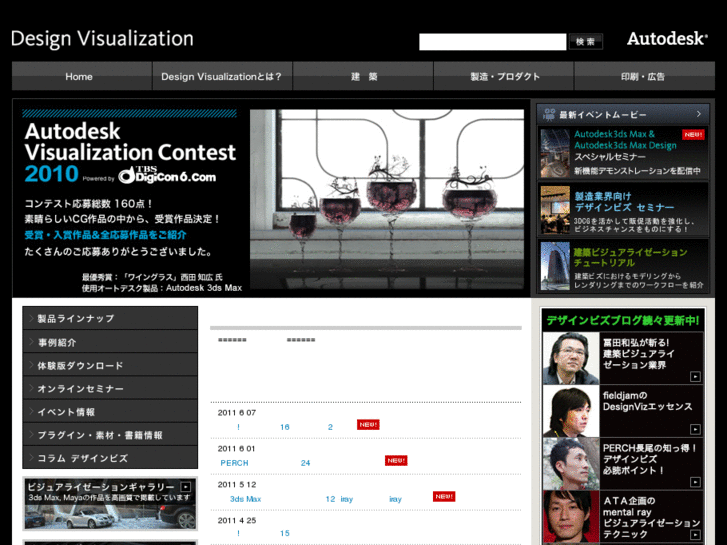Click the 2011 5 12 date text
727x545 pixels.
[237, 485]
